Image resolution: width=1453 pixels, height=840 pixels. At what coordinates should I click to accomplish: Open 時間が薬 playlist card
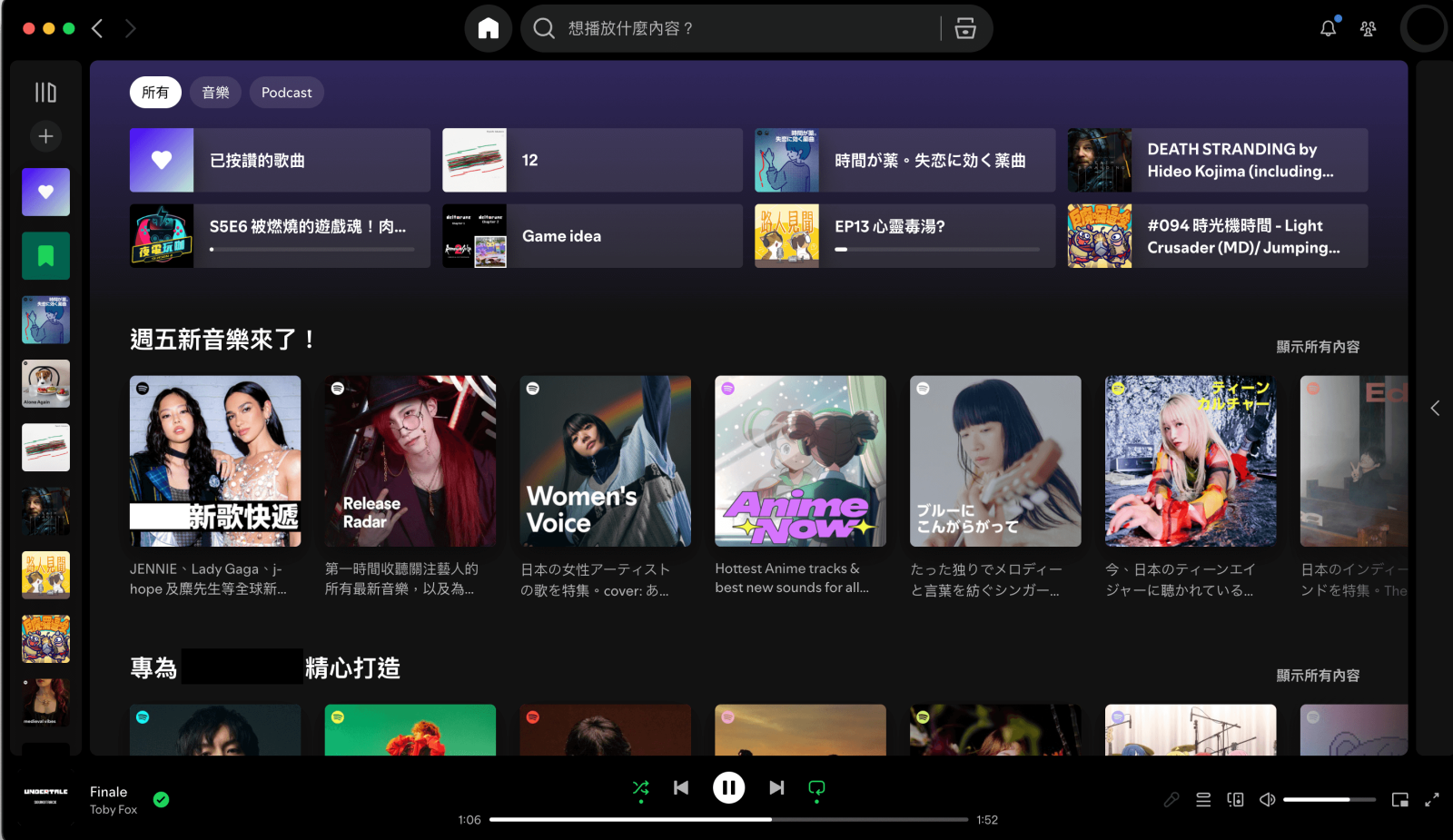(x=904, y=160)
